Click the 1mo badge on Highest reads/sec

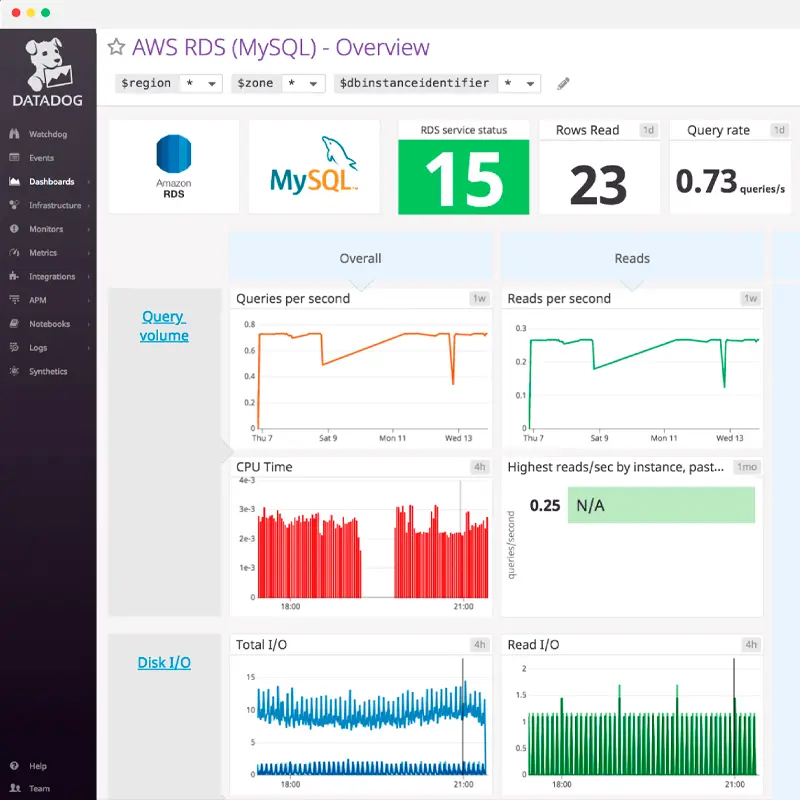tap(746, 467)
